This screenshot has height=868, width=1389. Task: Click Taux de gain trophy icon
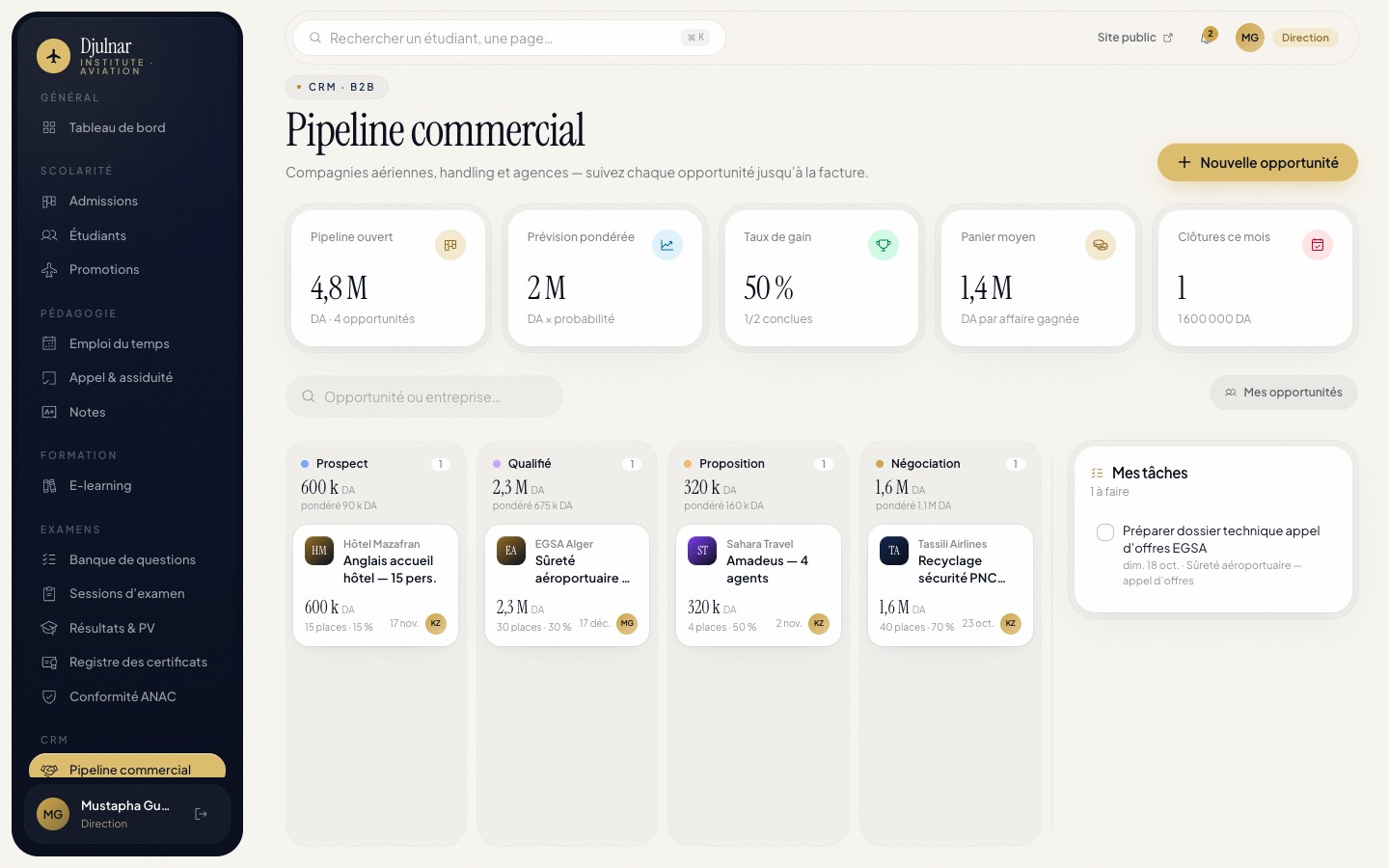884,245
